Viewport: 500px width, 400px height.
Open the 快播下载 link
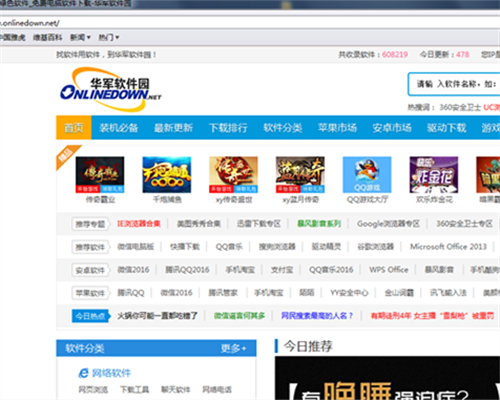[x=185, y=247]
